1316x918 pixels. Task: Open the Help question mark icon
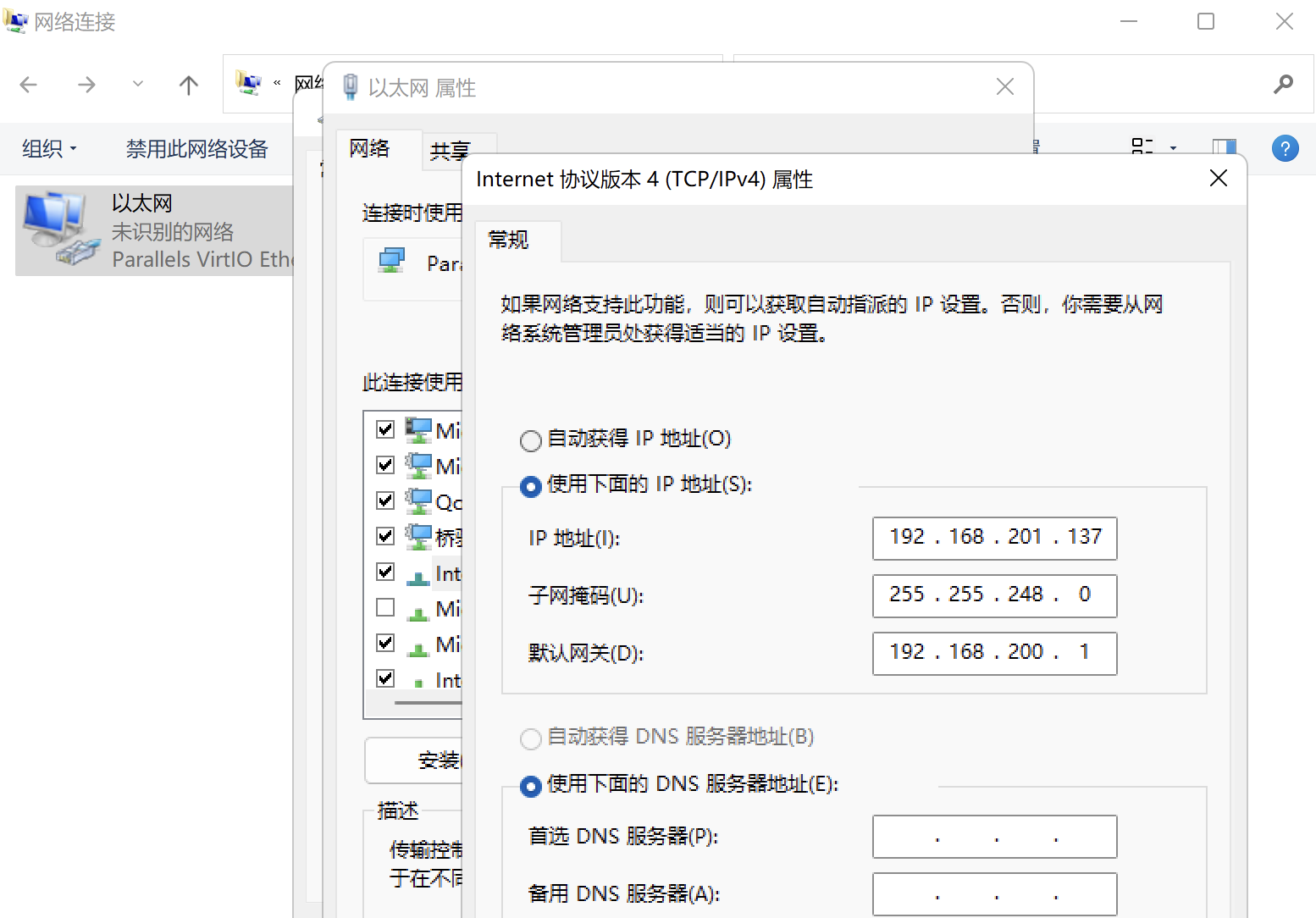point(1285,148)
